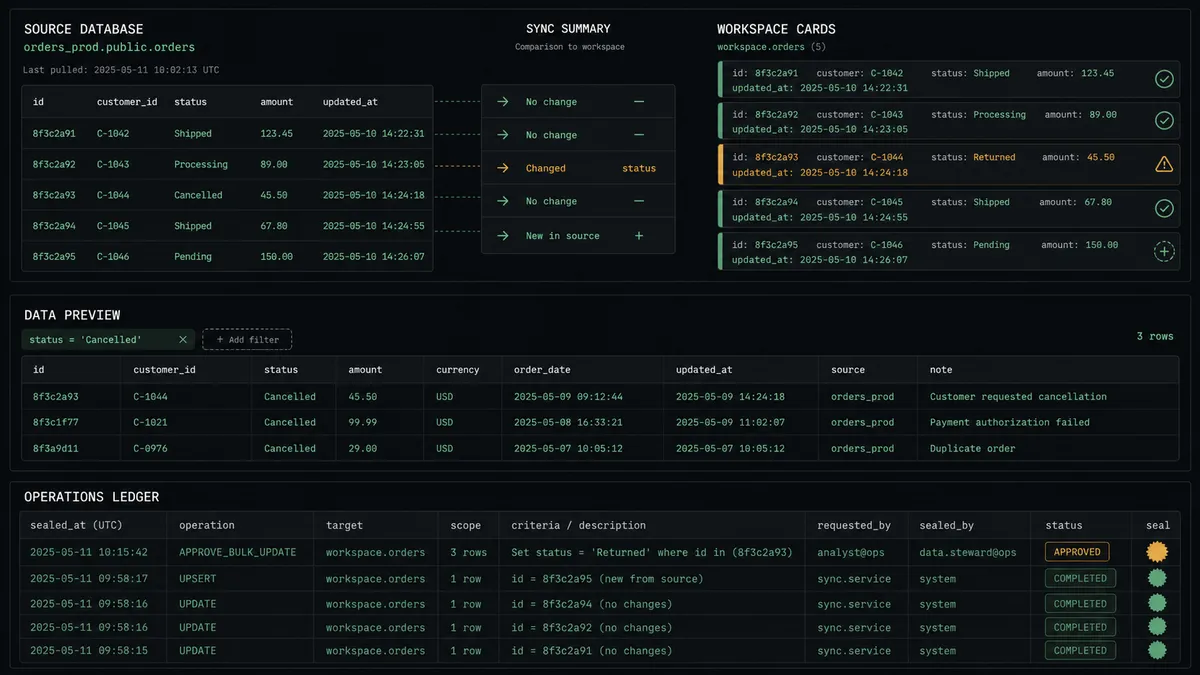Click the check icon on card 8f3c2a91
This screenshot has height=675, width=1200.
(x=1164, y=79)
